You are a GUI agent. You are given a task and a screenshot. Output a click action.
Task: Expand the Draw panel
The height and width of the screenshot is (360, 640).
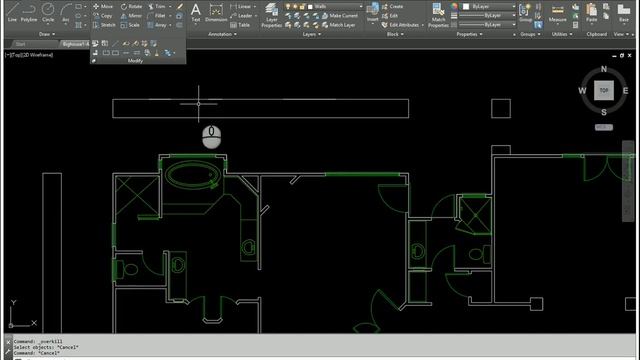coord(47,34)
